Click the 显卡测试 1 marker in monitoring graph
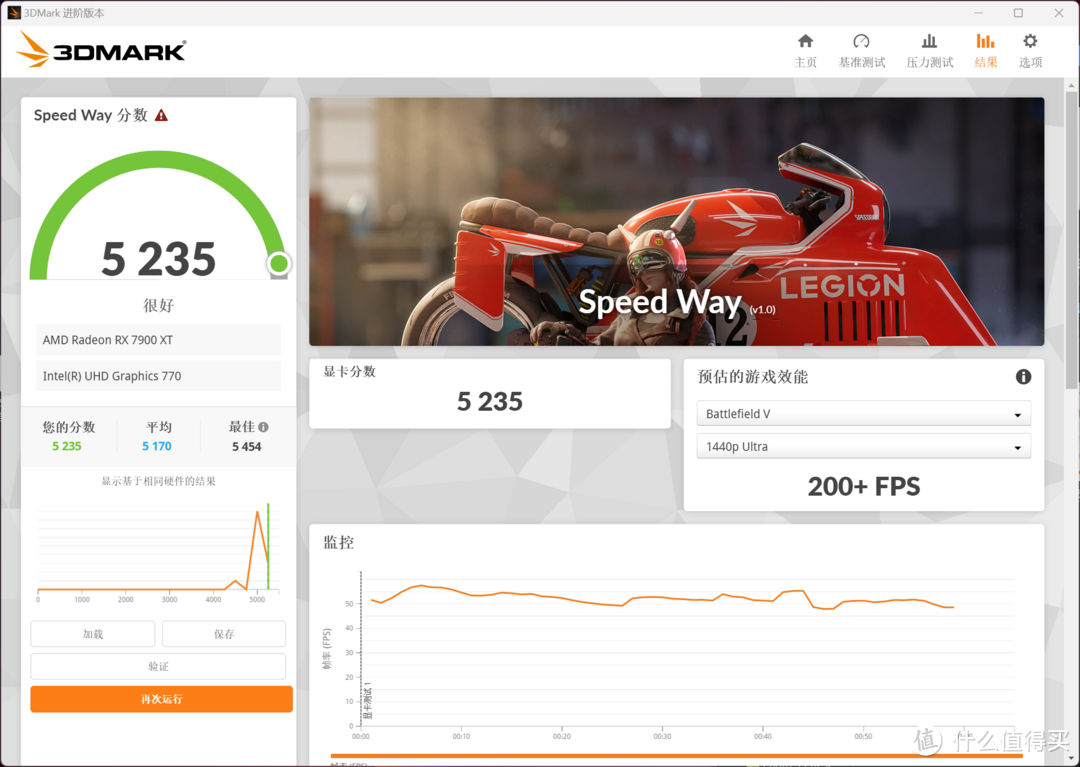 click(367, 701)
